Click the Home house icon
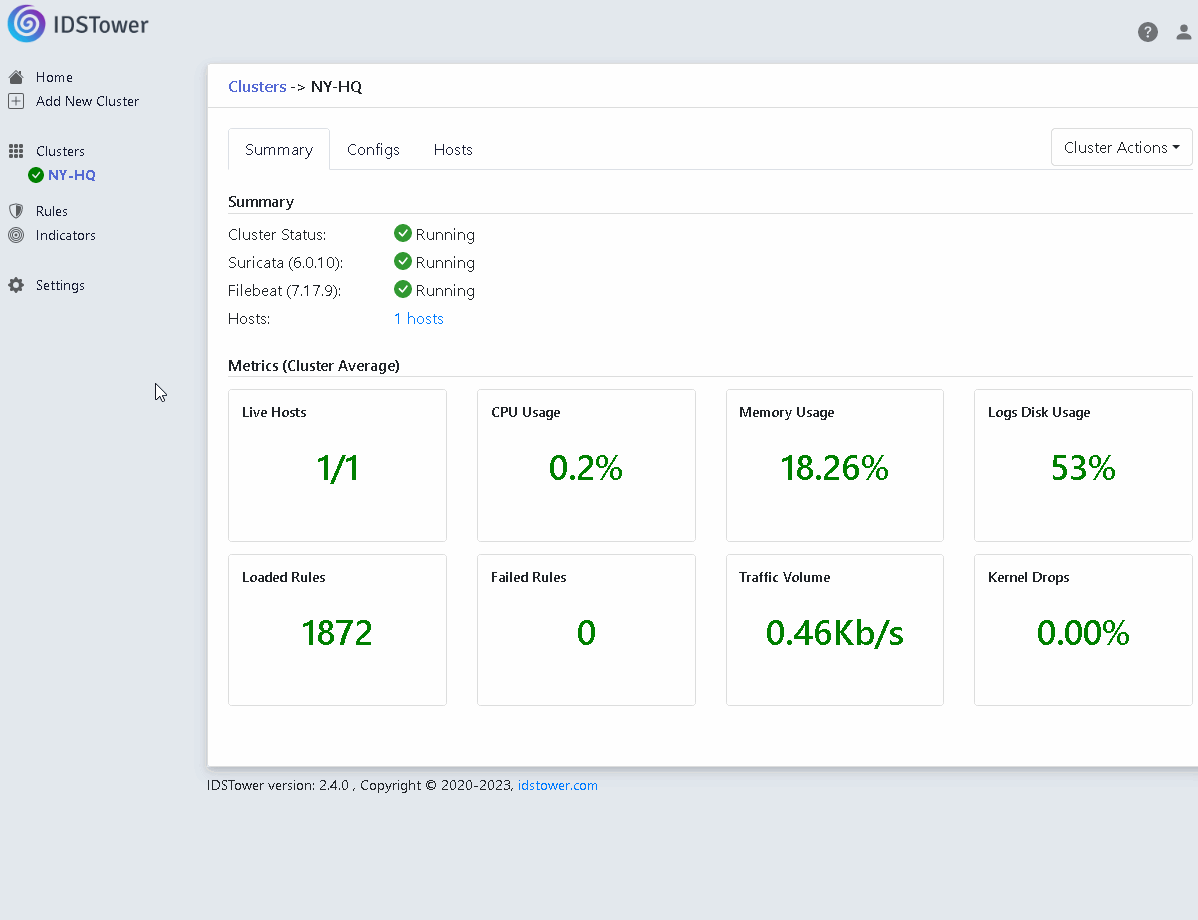The width and height of the screenshot is (1198, 920). point(16,77)
